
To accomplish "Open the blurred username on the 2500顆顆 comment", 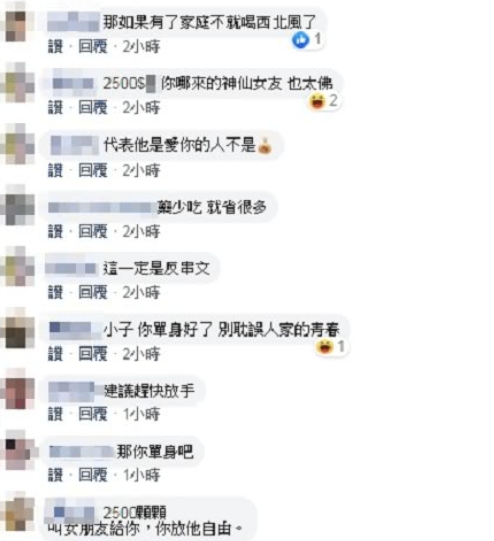I will pyautogui.click(x=71, y=512).
